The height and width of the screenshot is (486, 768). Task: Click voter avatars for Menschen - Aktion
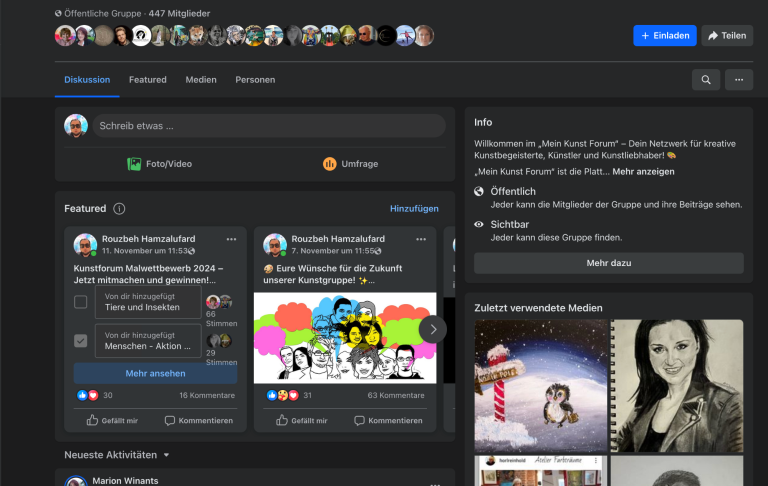point(219,340)
